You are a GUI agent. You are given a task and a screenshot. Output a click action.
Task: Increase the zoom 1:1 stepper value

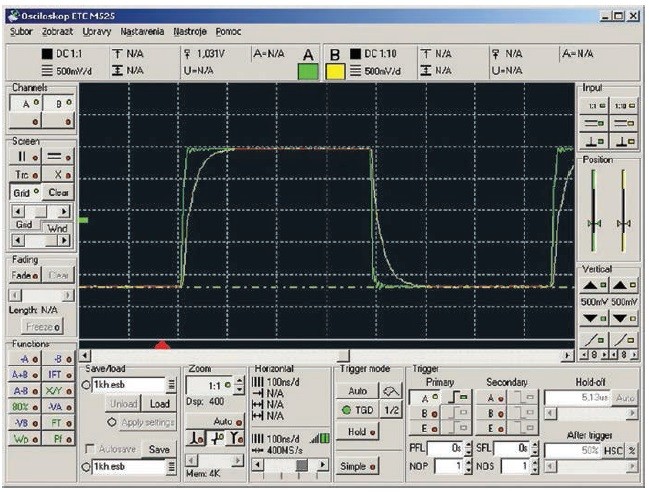pos(240,380)
